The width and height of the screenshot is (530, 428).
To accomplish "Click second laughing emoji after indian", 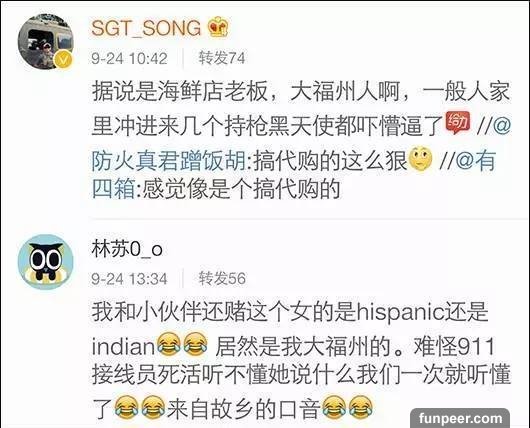I will click(x=195, y=343).
